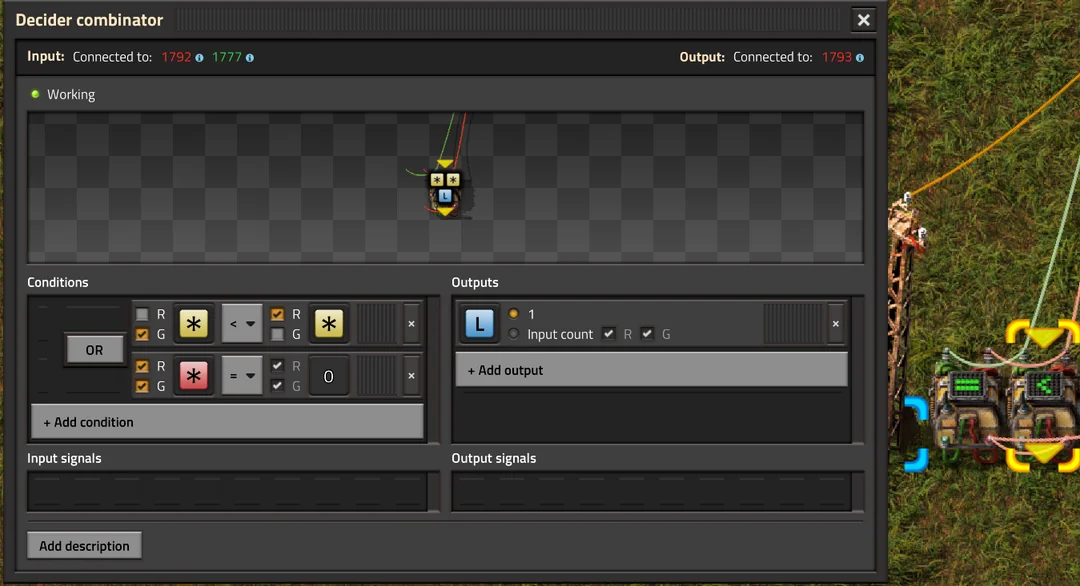The width and height of the screenshot is (1080, 586).
Task: Click the yellow Everything signal in first condition
Action: coord(193,324)
